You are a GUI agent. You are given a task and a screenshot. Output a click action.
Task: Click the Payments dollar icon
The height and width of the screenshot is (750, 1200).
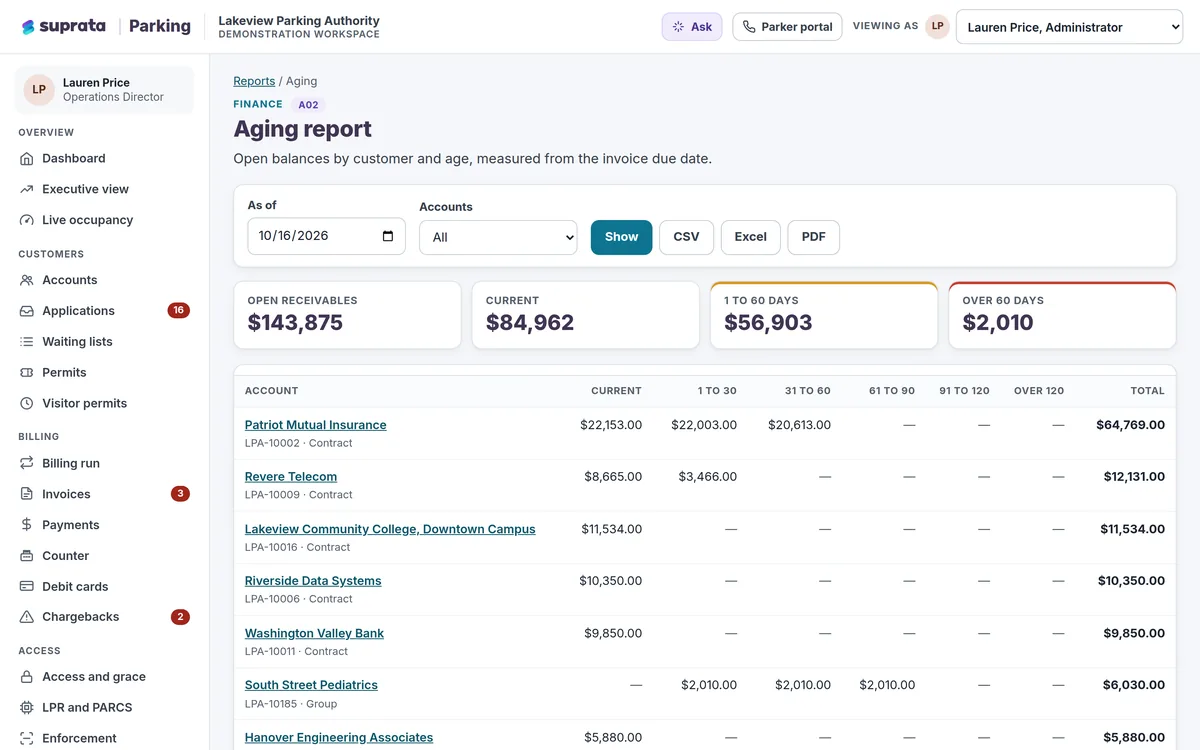27,525
